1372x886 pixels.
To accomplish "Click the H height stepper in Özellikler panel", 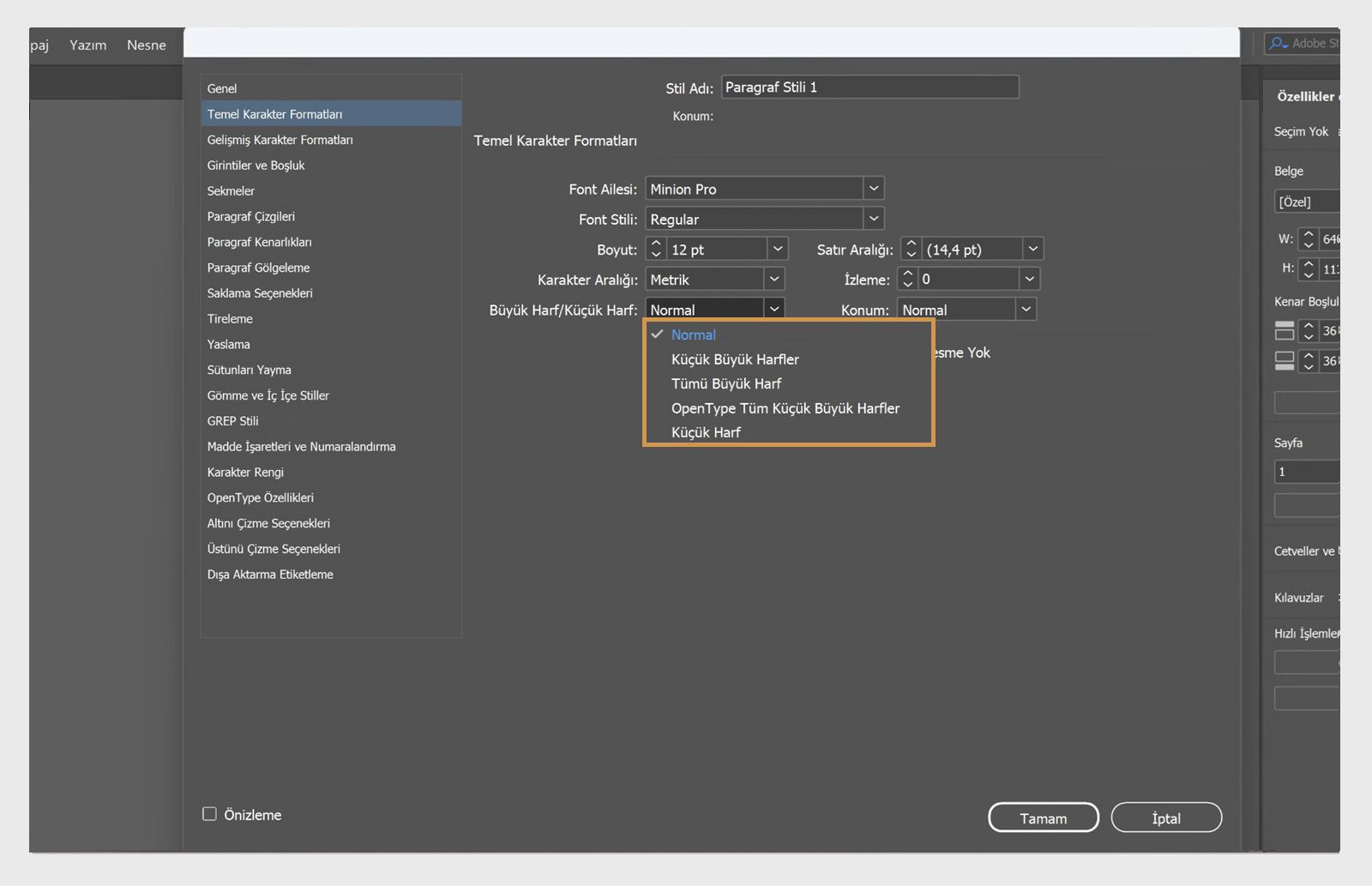I will pos(1308,269).
